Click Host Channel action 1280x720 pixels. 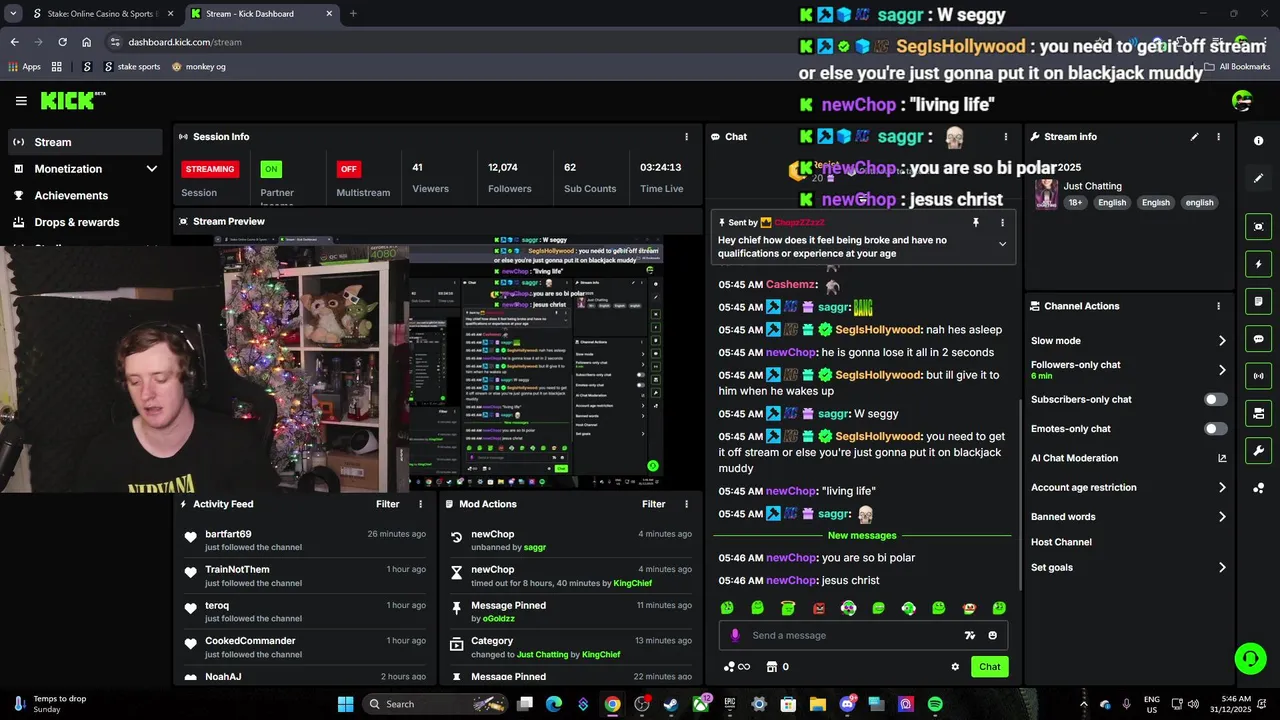click(1061, 542)
